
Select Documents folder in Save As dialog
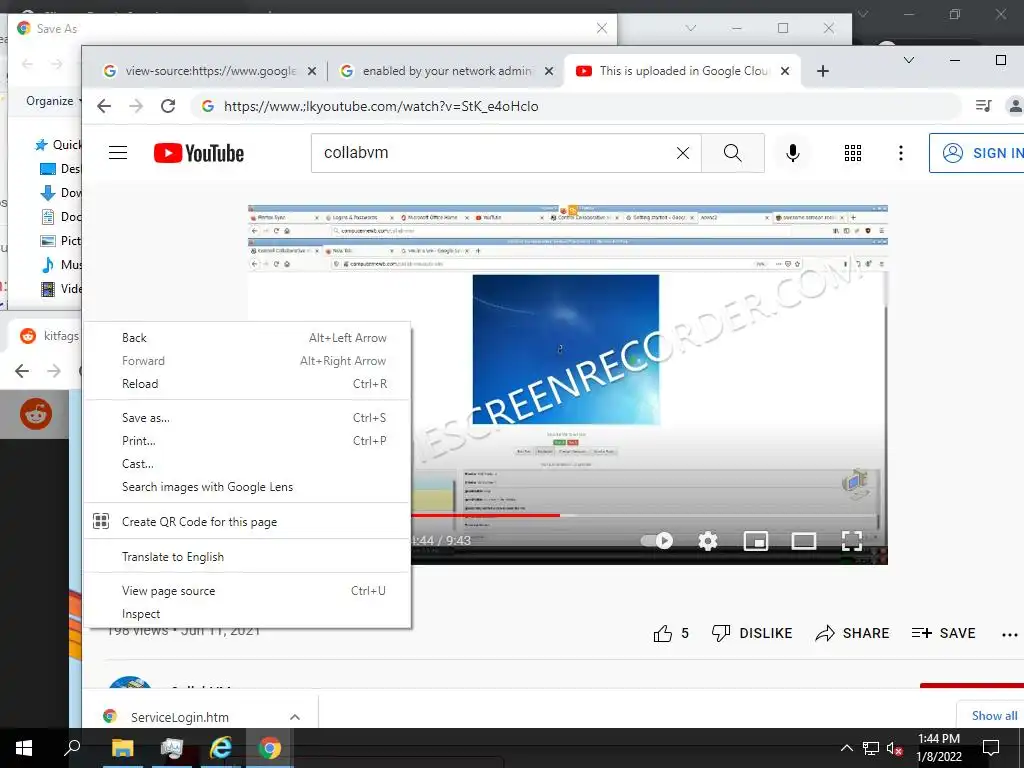coord(61,216)
